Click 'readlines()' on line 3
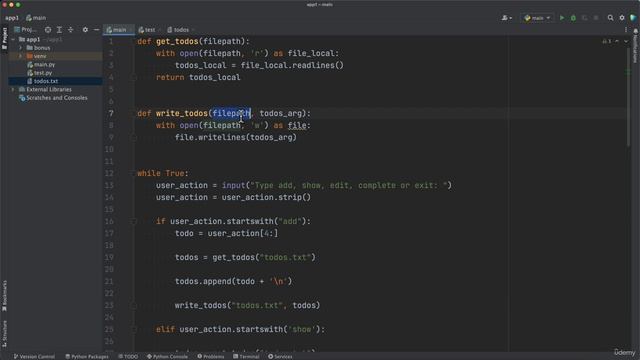Image resolution: width=640 pixels, height=360 pixels. point(319,65)
